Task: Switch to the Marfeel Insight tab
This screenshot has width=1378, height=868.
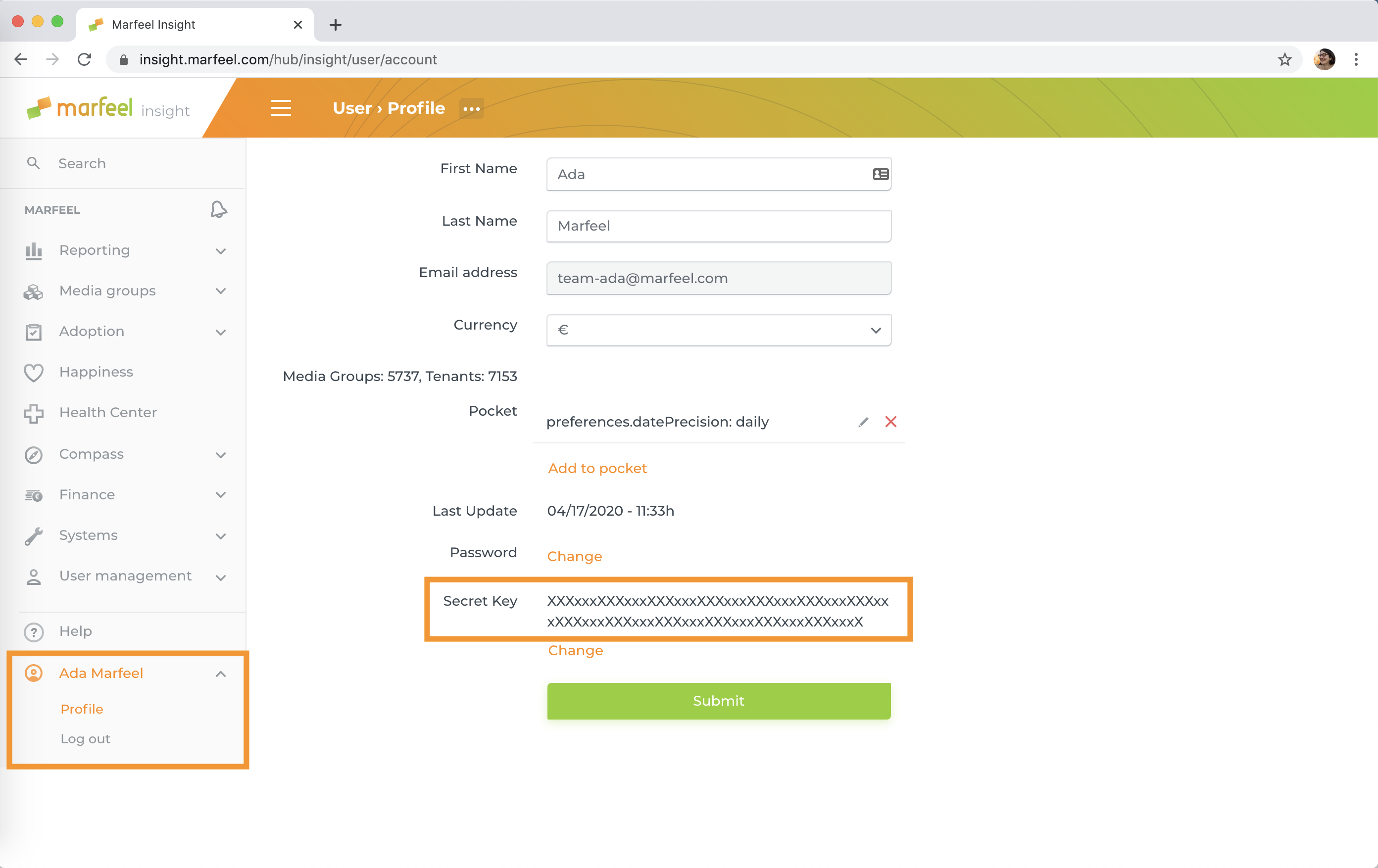Action: (195, 25)
